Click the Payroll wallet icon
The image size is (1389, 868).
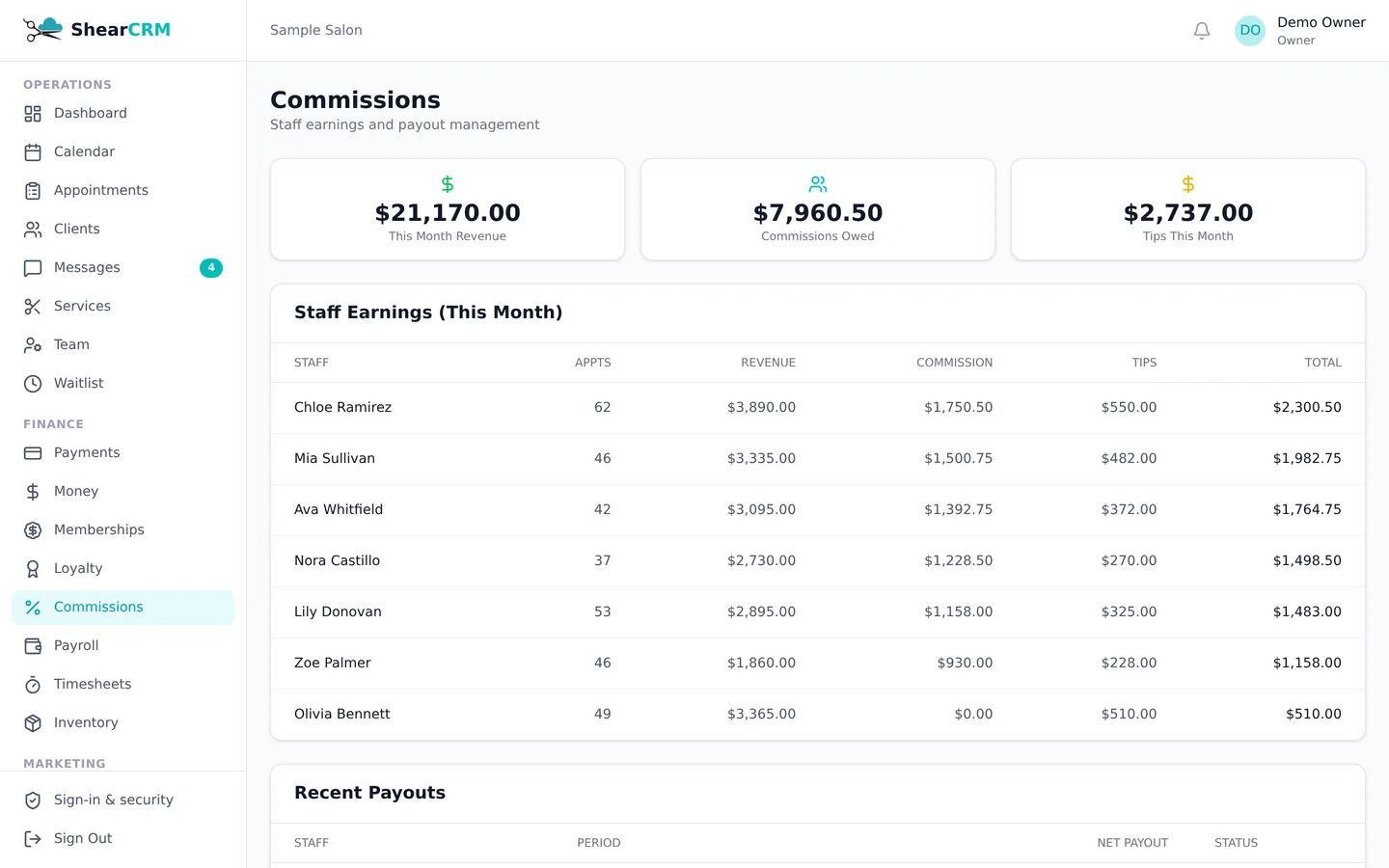(x=33, y=646)
